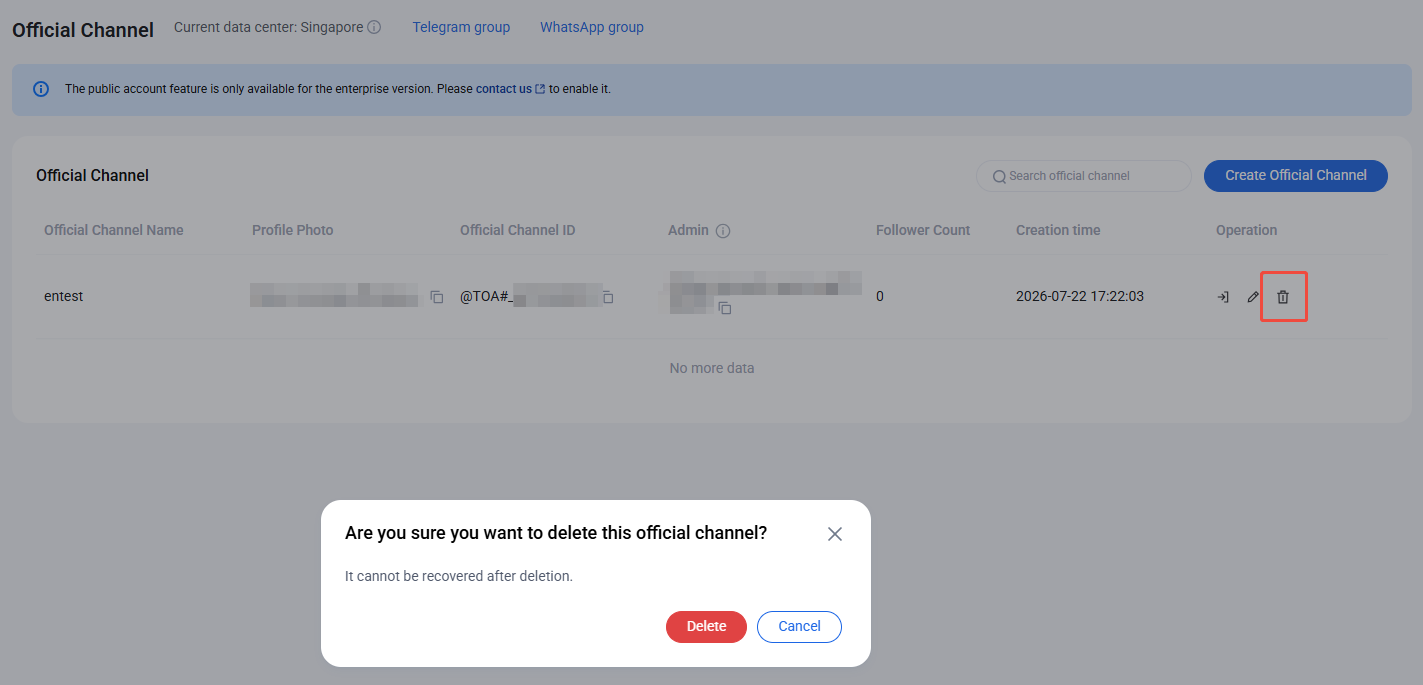This screenshot has width=1423, height=685.
Task: Click the Official Channel page heading
Action: click(83, 30)
